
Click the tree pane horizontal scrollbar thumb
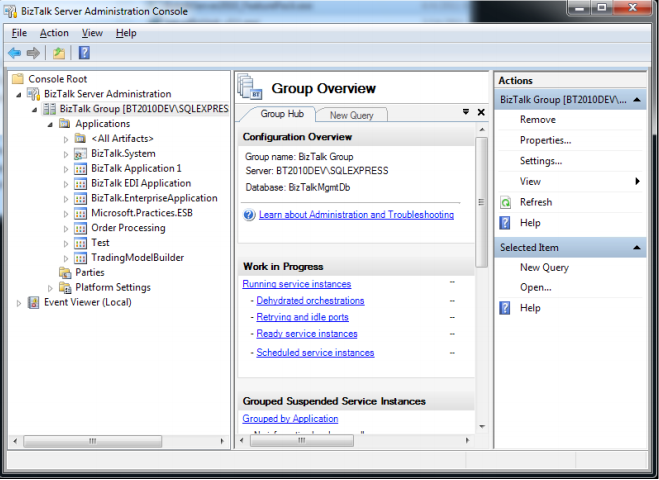click(92, 441)
